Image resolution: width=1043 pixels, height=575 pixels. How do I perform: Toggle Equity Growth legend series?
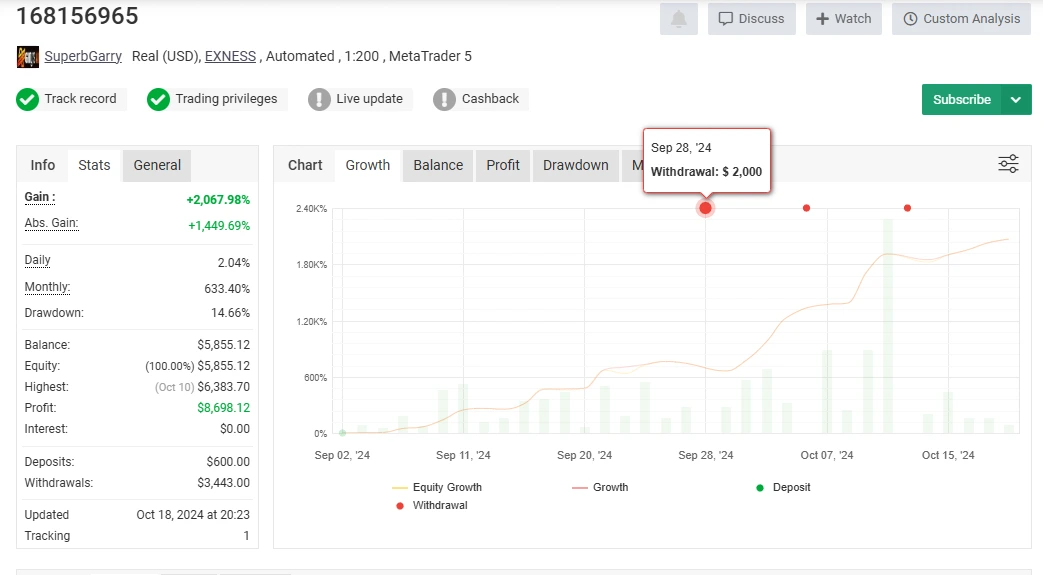click(x=437, y=487)
